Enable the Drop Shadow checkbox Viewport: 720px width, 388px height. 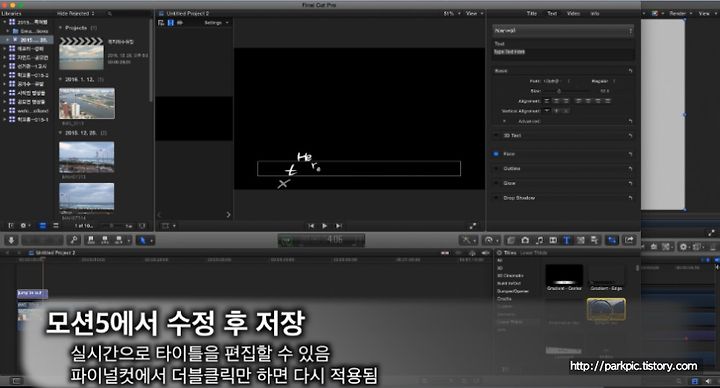point(496,198)
